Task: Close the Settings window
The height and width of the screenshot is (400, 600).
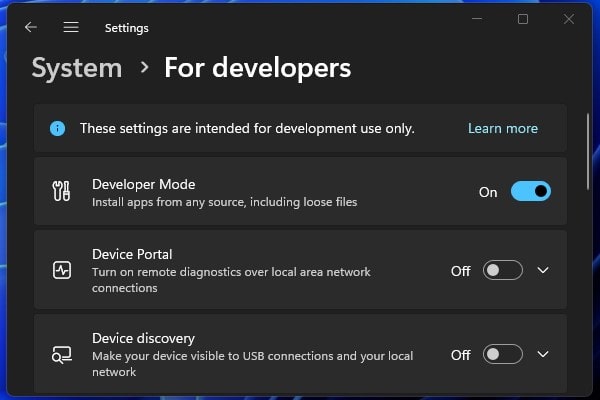Action: click(569, 19)
